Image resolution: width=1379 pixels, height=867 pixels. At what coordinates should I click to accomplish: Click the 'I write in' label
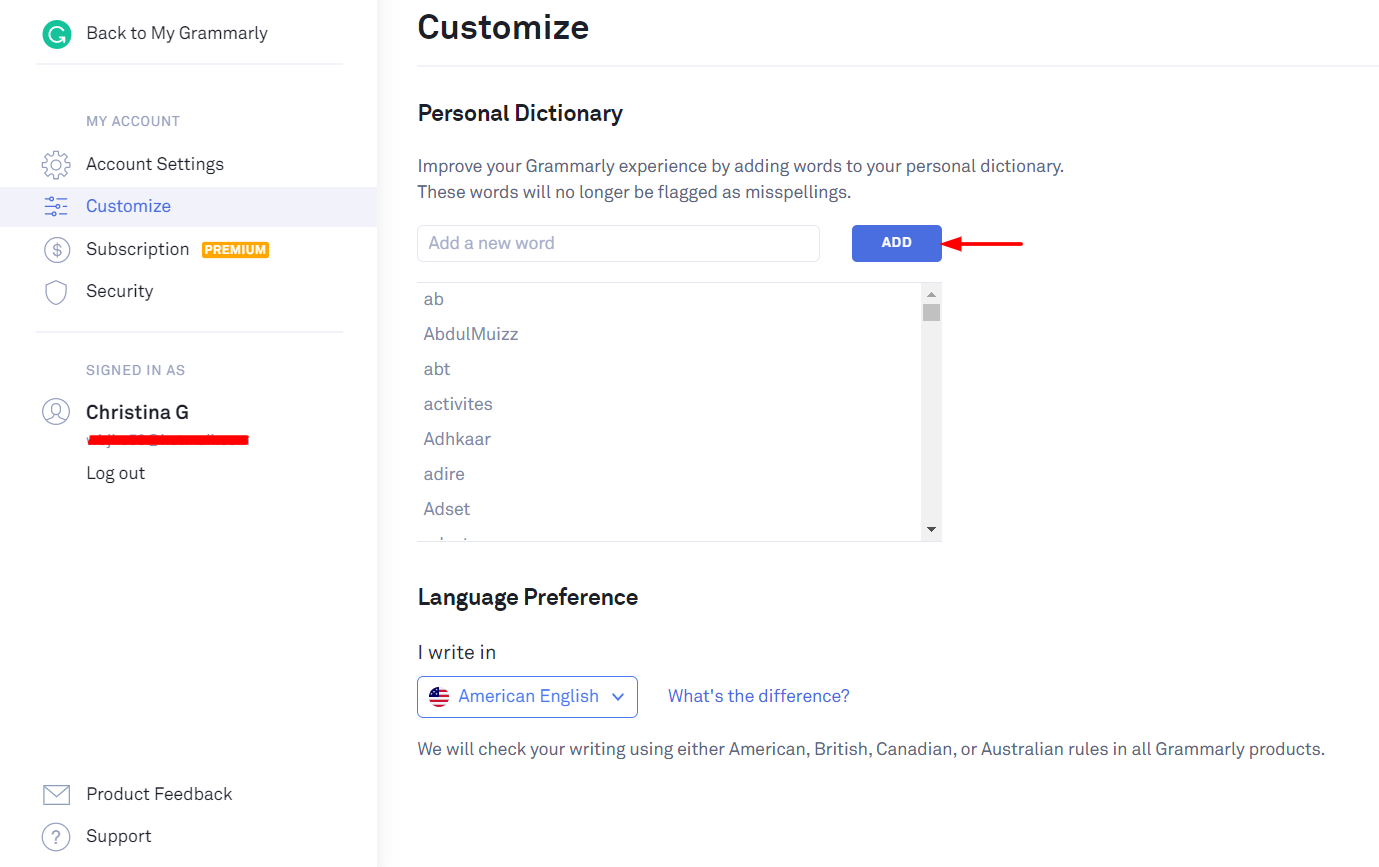tap(457, 652)
